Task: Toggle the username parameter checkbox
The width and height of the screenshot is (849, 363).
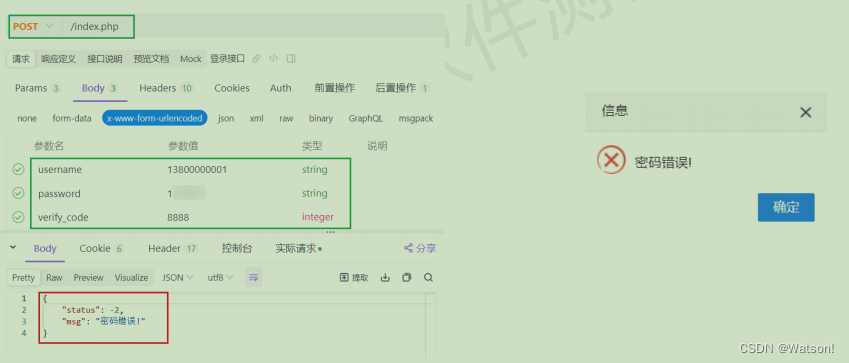Action: pos(18,170)
